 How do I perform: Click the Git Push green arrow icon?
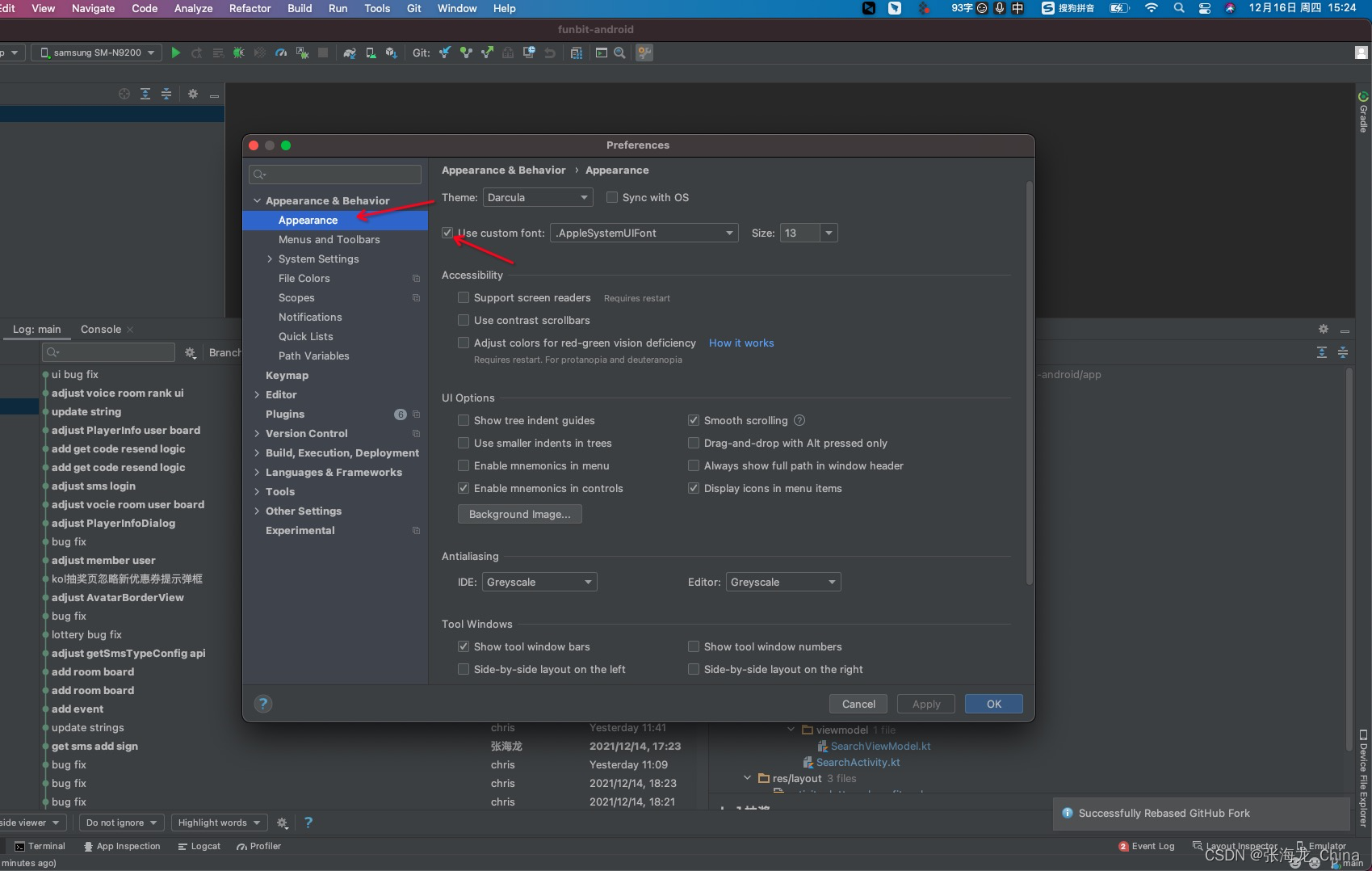tap(487, 53)
